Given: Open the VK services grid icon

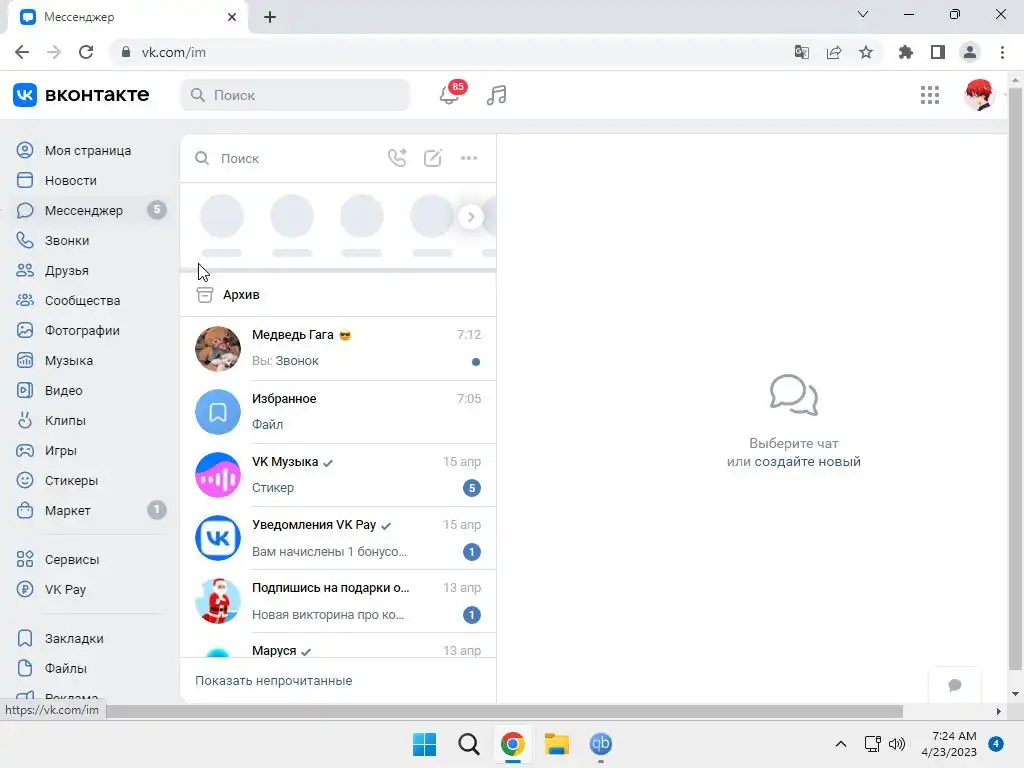Looking at the screenshot, I should (929, 95).
